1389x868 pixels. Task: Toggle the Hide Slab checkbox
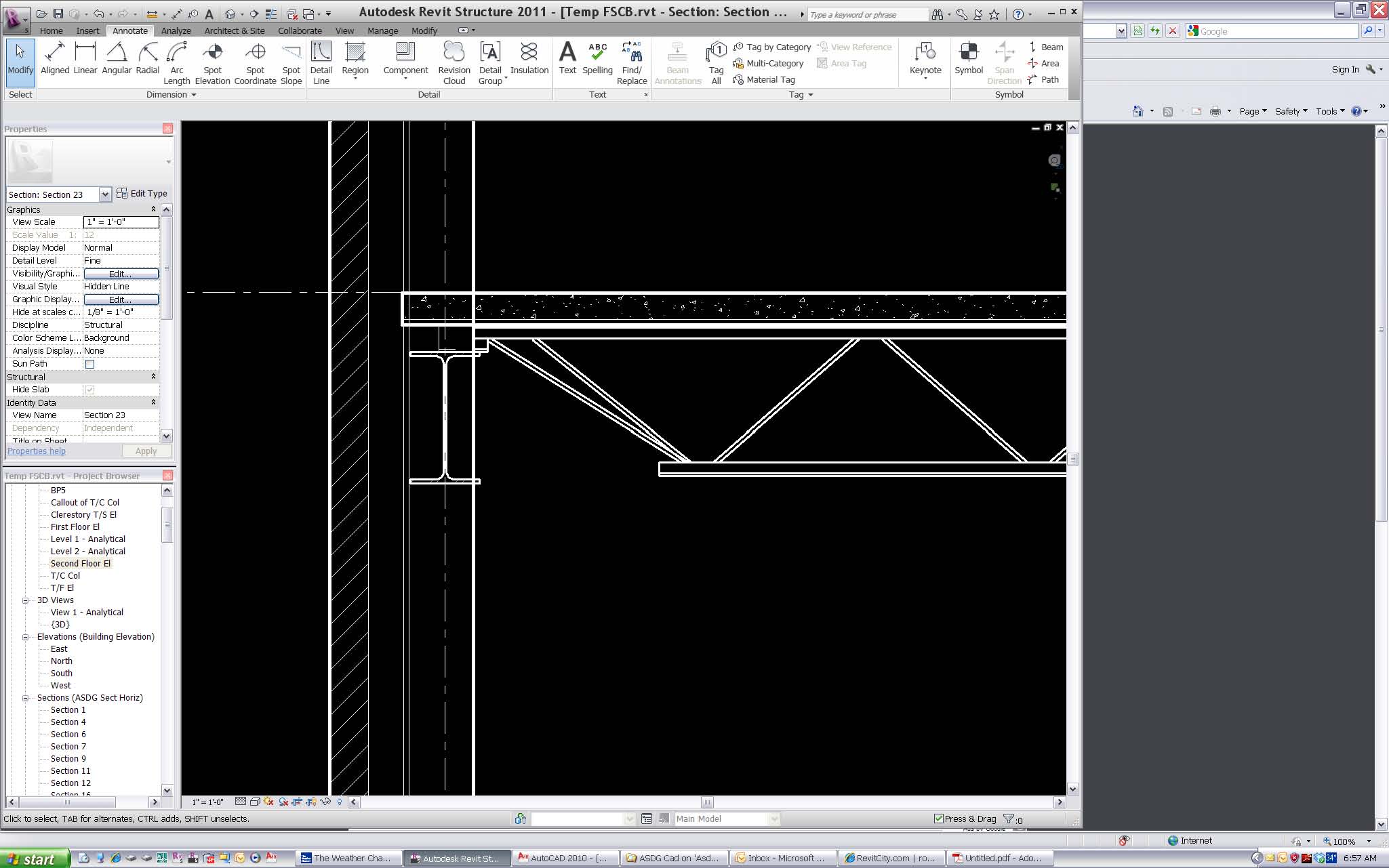[89, 390]
